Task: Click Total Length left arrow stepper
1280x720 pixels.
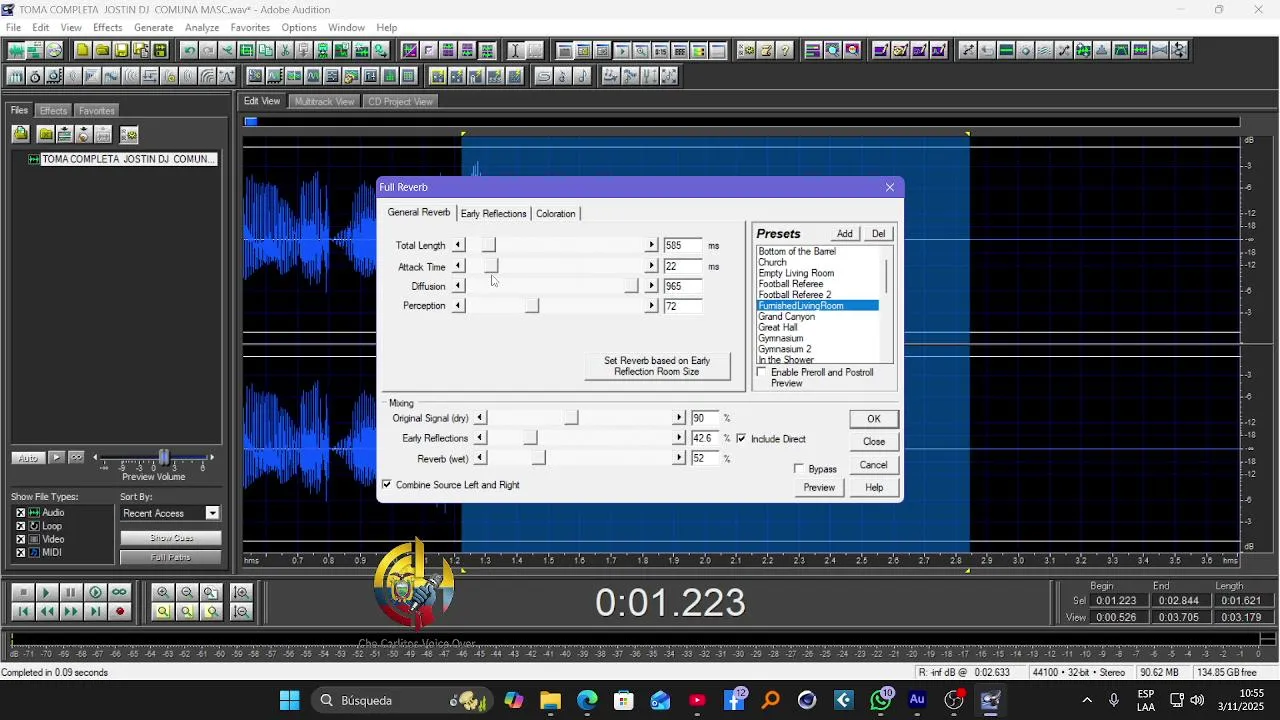Action: (458, 245)
